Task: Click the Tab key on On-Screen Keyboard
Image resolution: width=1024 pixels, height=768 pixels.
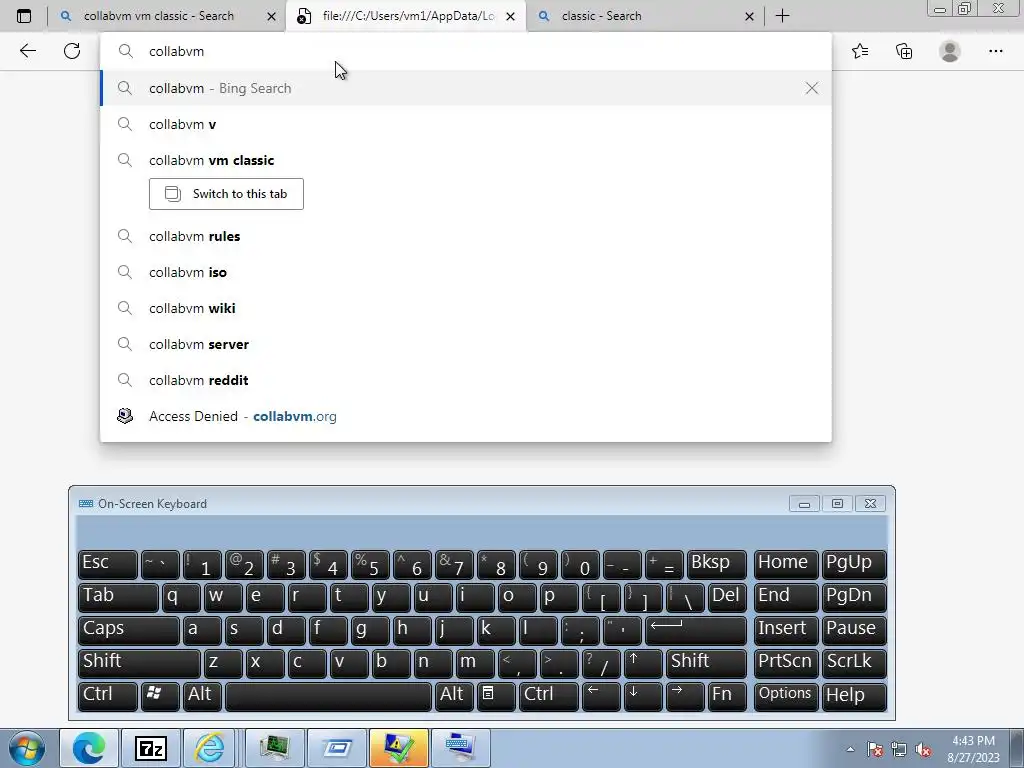Action: click(x=118, y=597)
